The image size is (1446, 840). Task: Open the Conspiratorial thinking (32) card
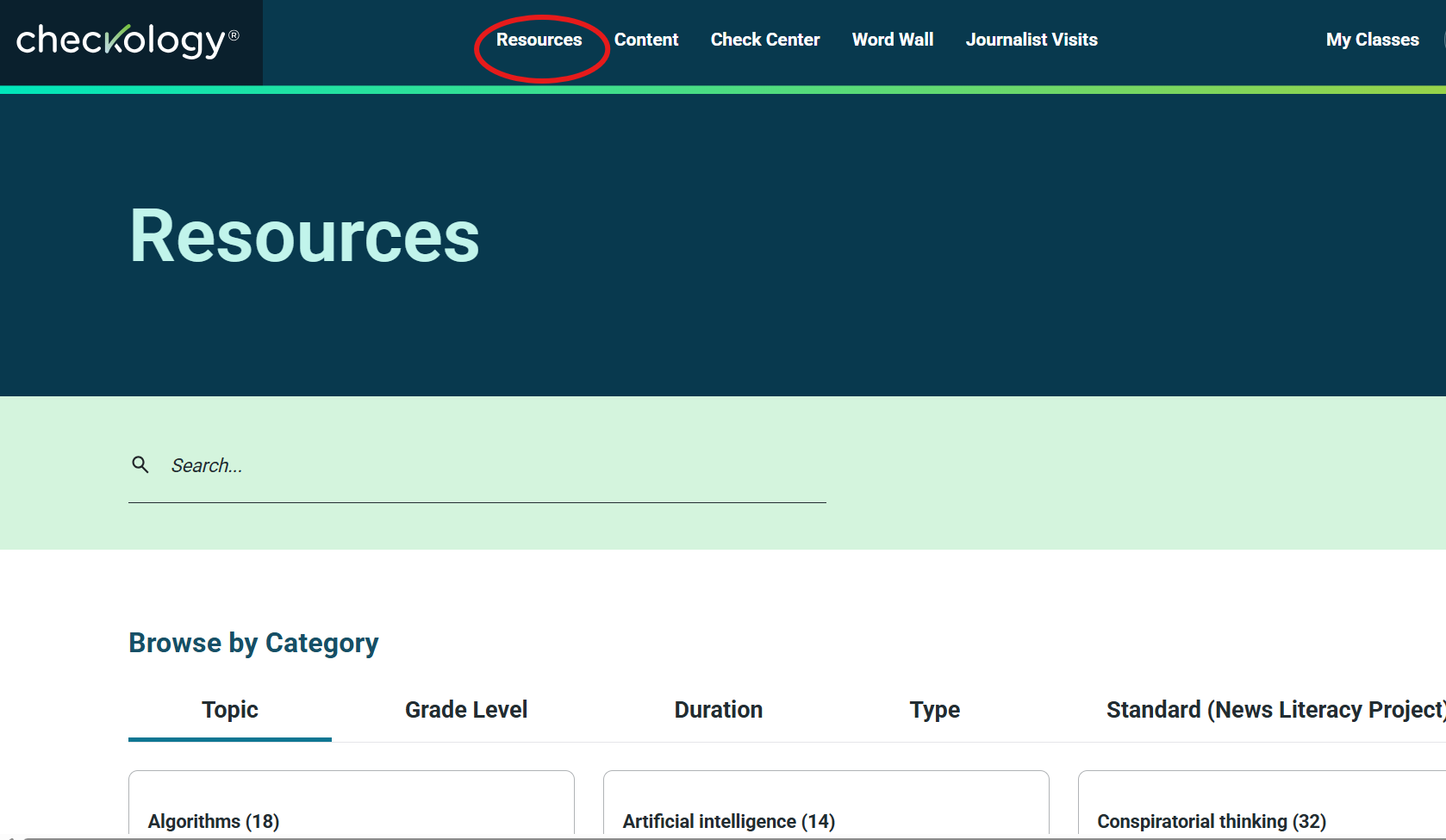(x=1262, y=805)
